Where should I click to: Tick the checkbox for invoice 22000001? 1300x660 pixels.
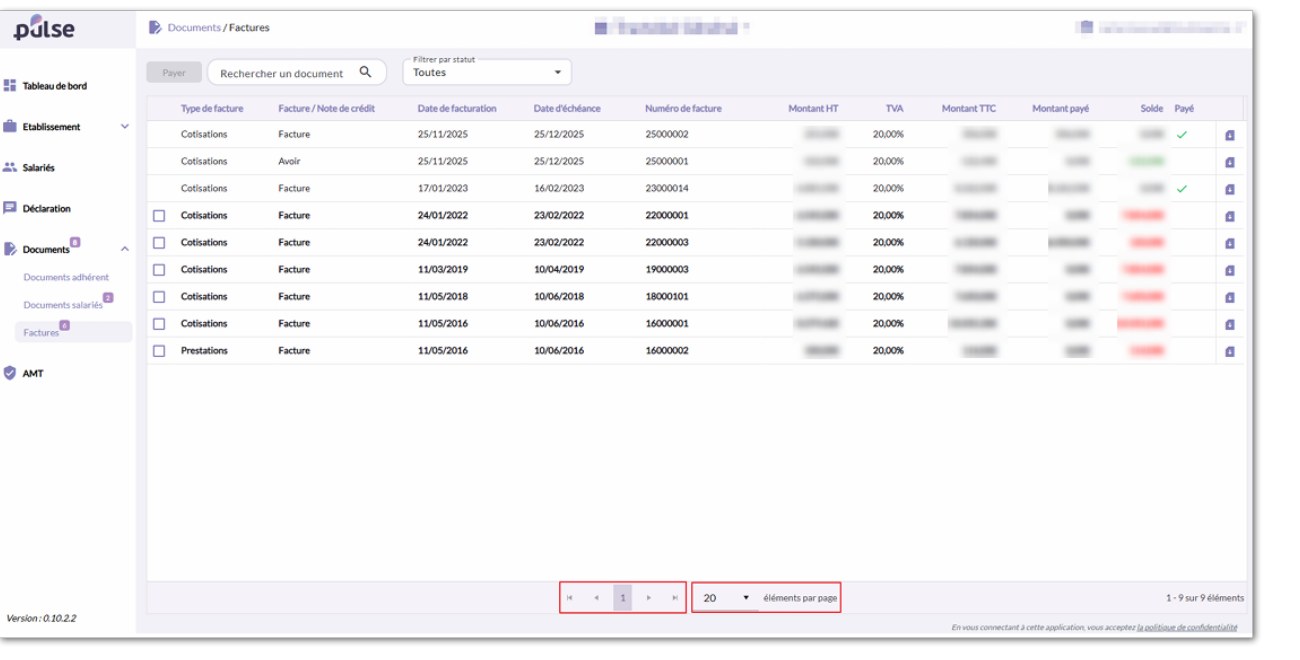158,216
